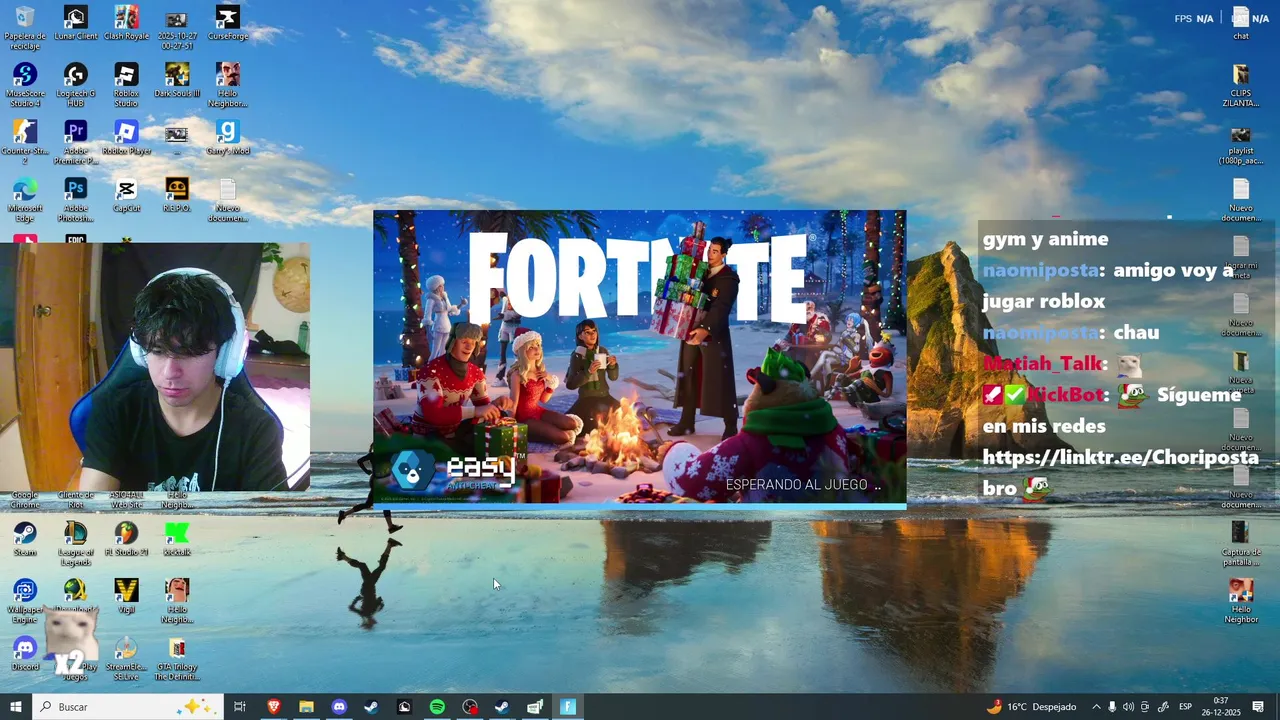This screenshot has height=720, width=1280.
Task: Select the chat file icon on desktop
Action: tap(1241, 24)
